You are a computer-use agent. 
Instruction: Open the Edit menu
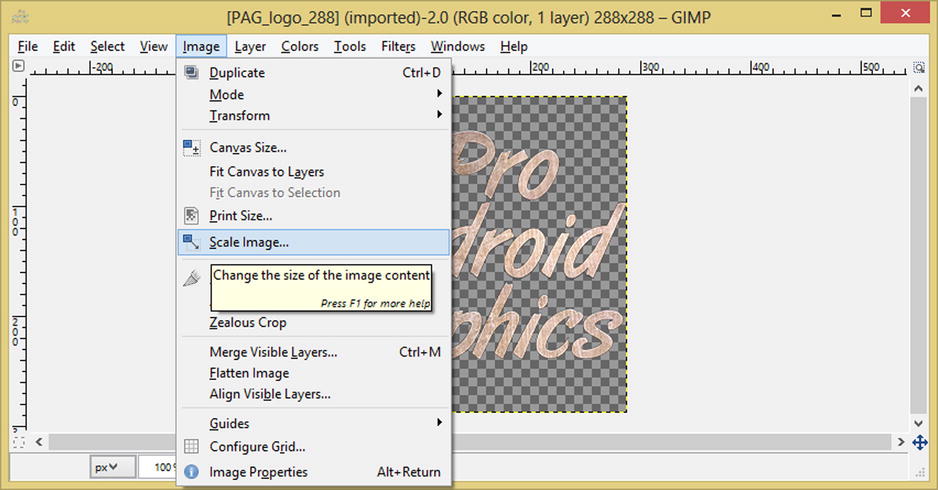pyautogui.click(x=64, y=46)
